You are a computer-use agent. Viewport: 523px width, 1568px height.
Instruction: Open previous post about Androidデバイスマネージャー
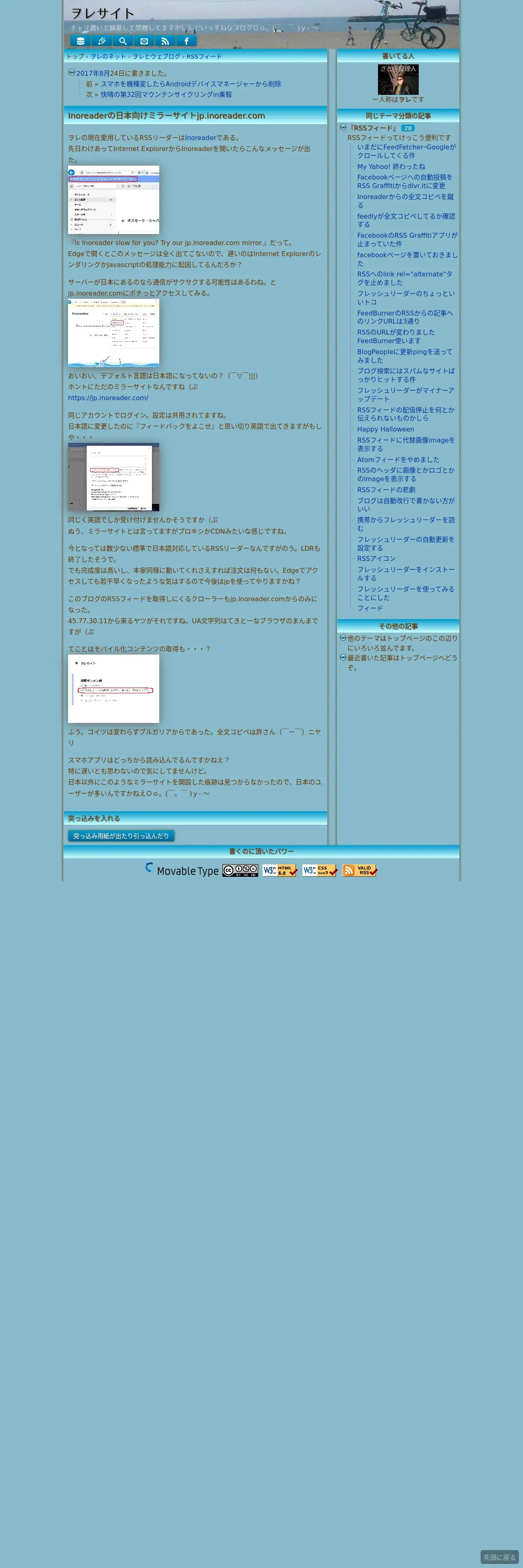point(191,84)
